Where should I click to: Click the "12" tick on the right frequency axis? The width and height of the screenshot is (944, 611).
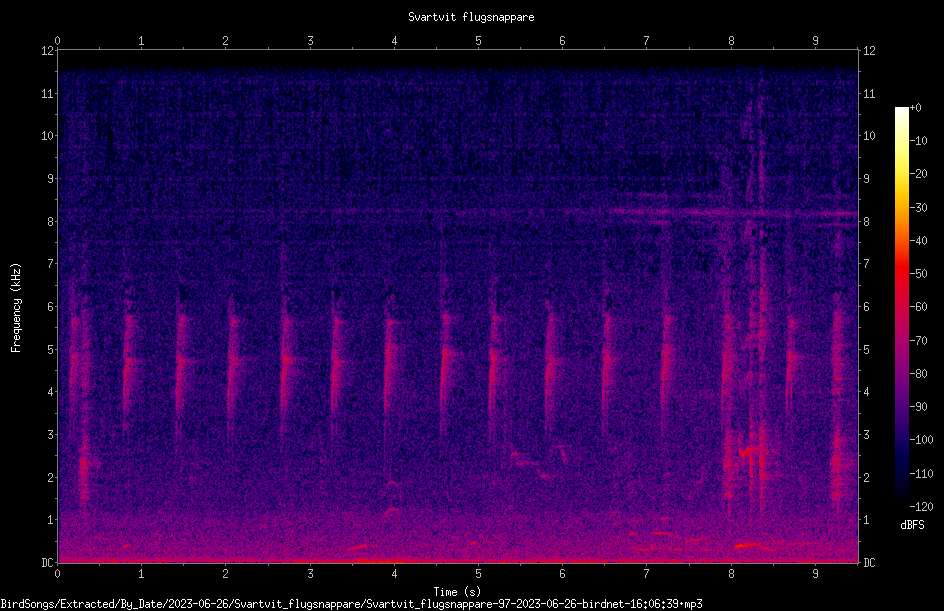pyautogui.click(x=869, y=51)
